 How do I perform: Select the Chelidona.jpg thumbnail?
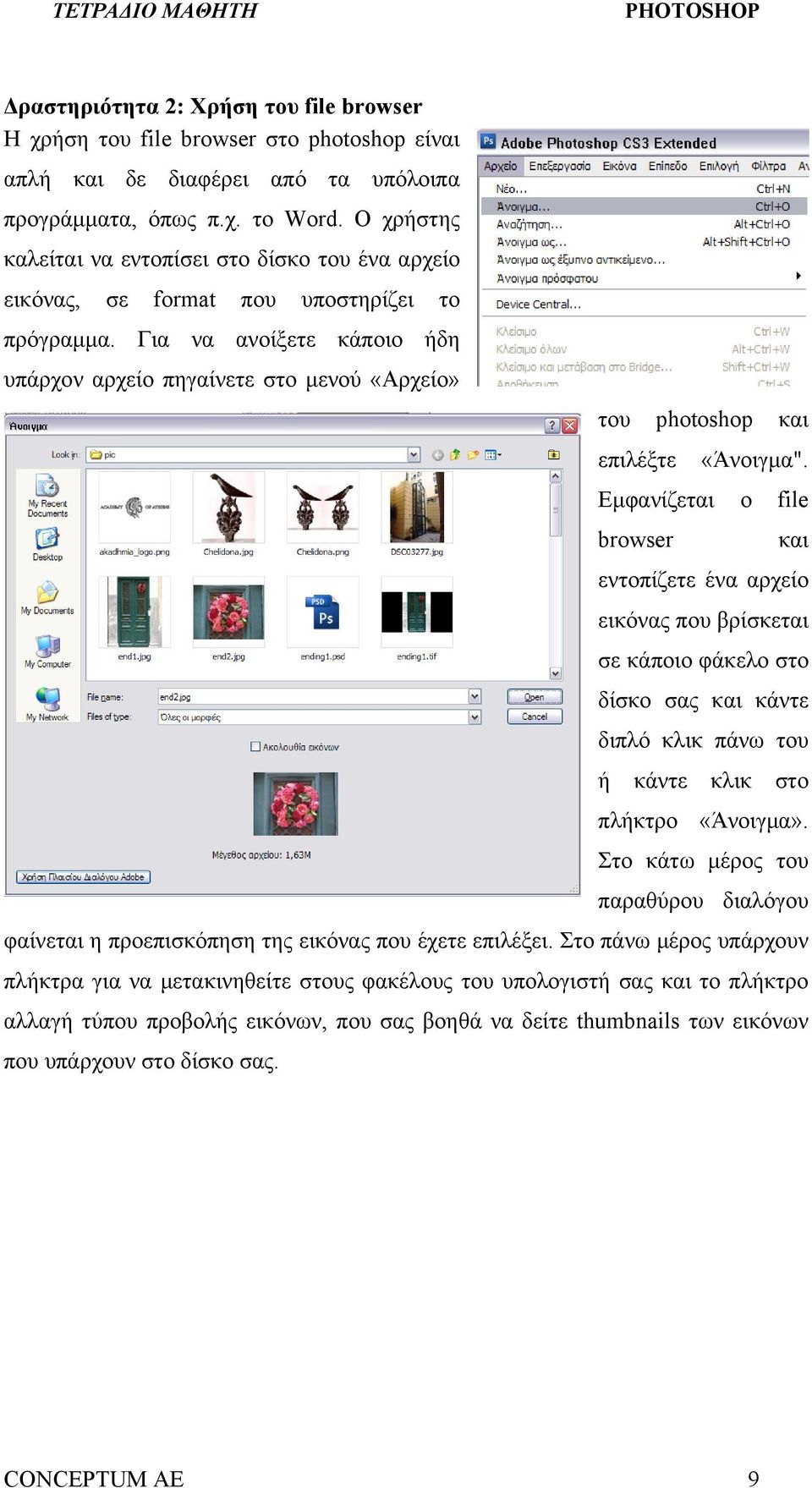pyautogui.click(x=228, y=507)
